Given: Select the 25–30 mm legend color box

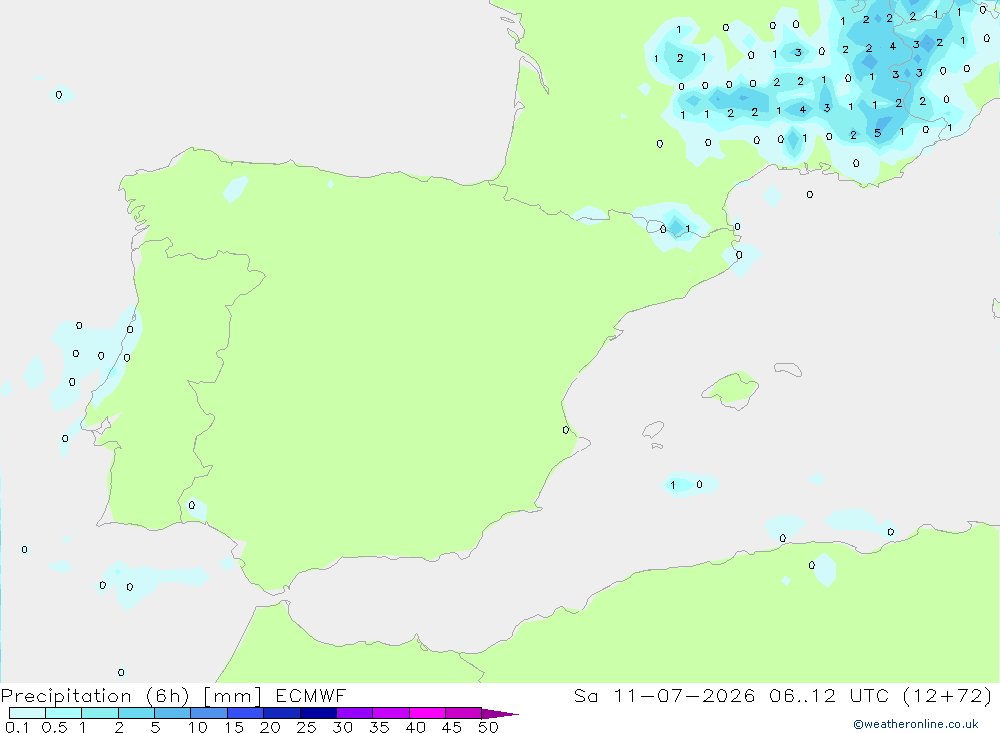Looking at the screenshot, I should pyautogui.click(x=318, y=713).
